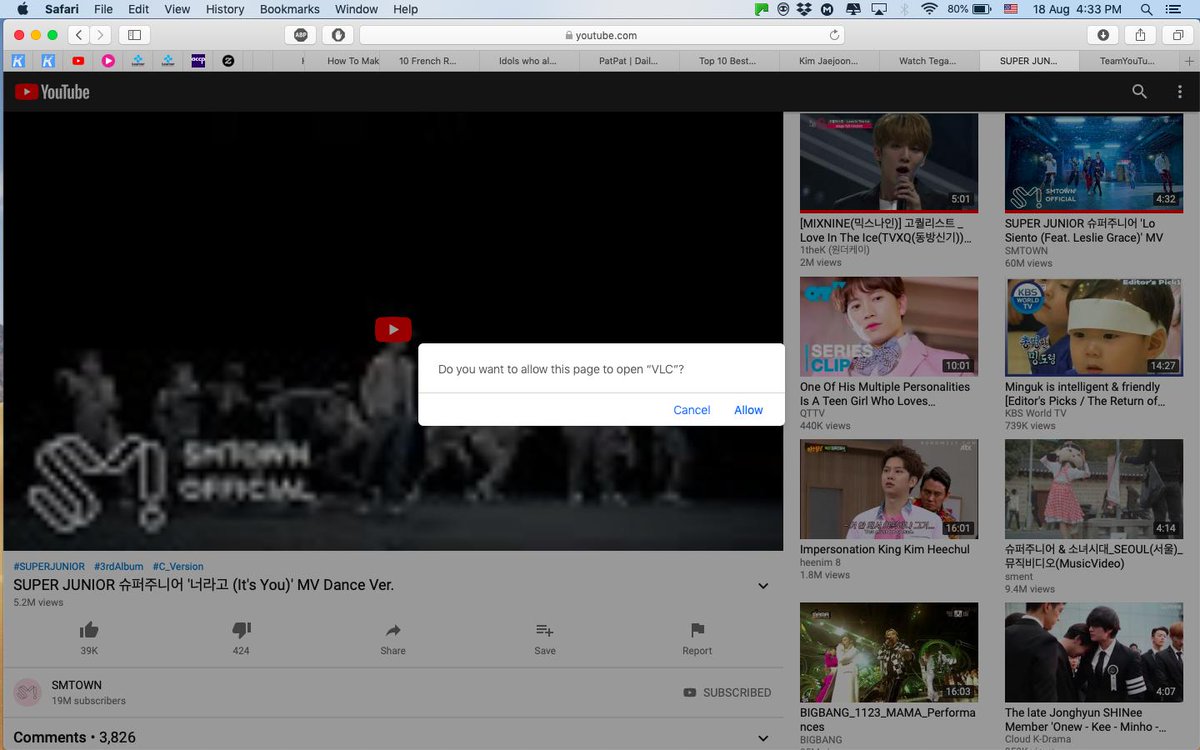Open the purple occp pinned tab
Viewport: 1200px width, 750px height.
tap(198, 61)
